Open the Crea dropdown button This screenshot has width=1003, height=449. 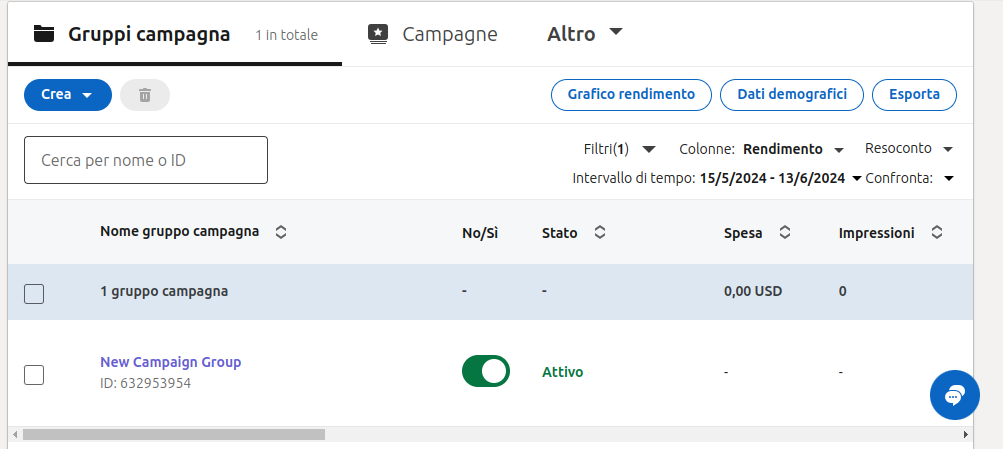(67, 95)
